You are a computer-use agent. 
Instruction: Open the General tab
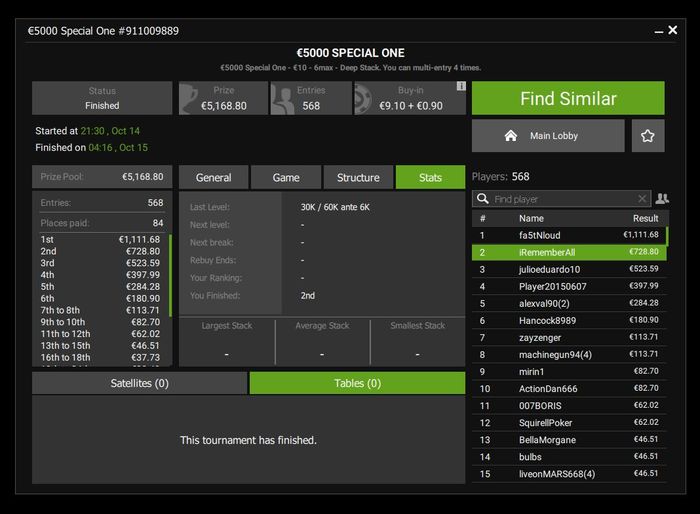point(213,177)
